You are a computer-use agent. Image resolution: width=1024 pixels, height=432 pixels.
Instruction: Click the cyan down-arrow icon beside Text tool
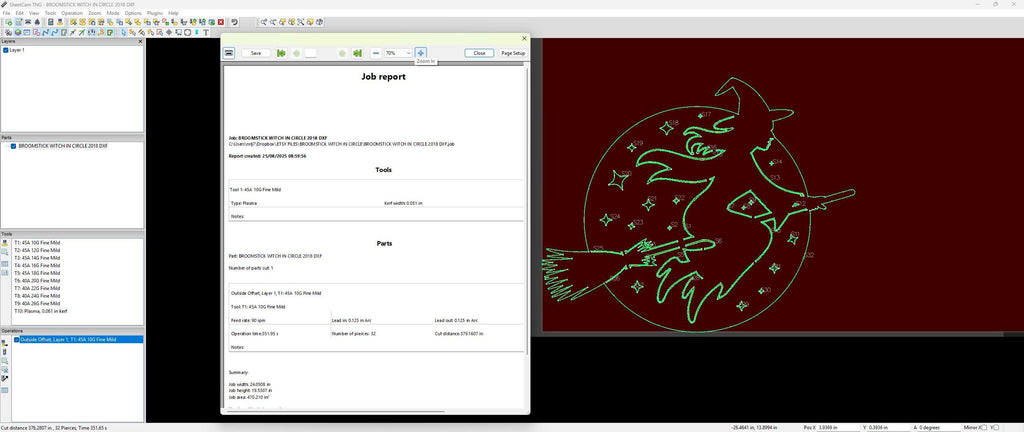coord(197,32)
